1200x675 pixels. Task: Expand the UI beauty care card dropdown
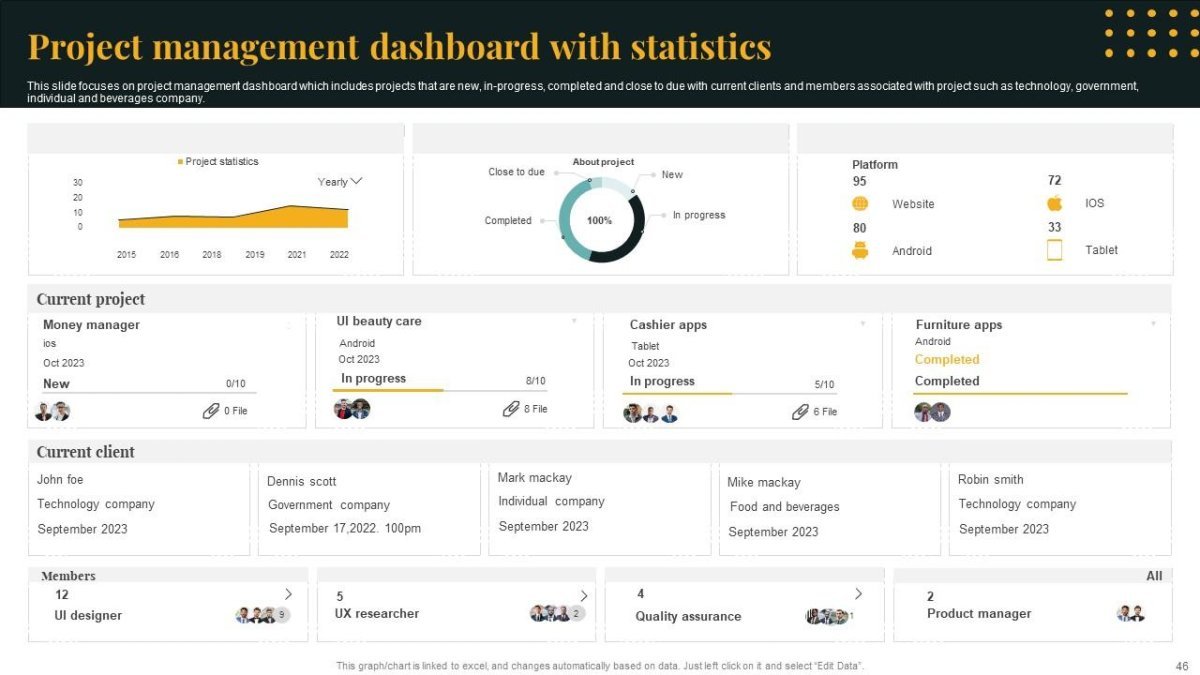click(574, 321)
